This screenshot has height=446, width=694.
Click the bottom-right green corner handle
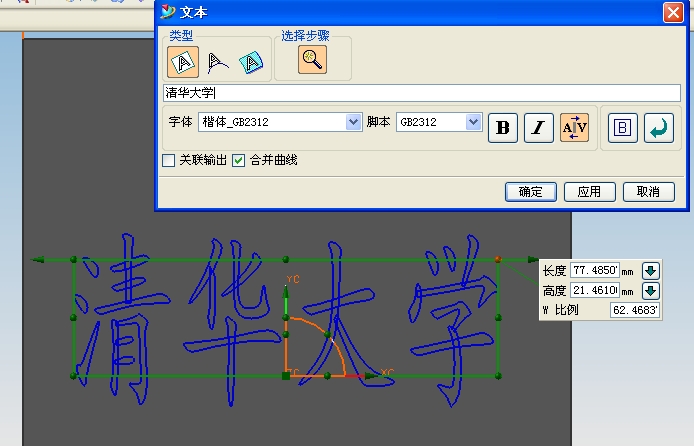click(498, 376)
